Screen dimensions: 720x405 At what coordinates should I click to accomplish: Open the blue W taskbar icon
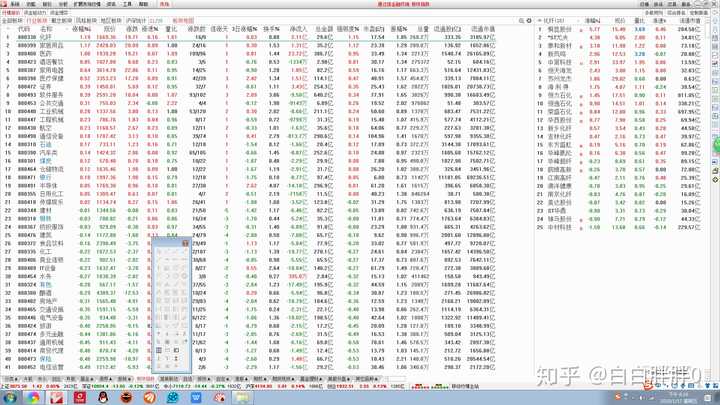point(196,397)
